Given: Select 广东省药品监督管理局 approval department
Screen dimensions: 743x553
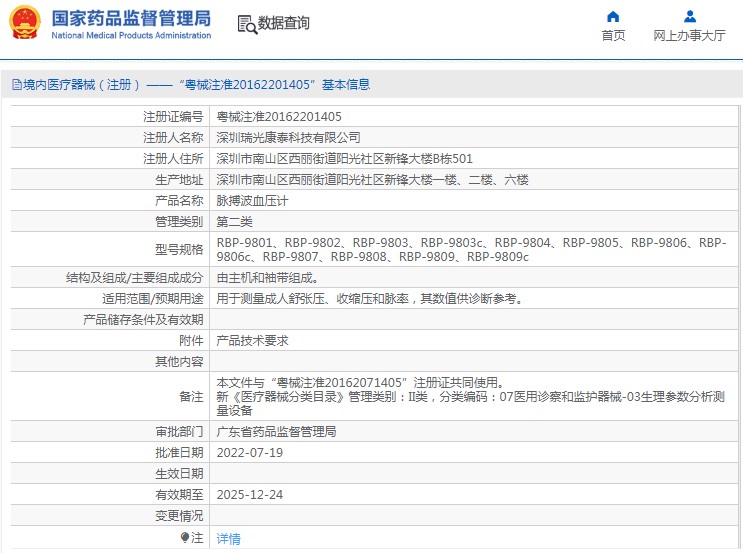Looking at the screenshot, I should [276, 432].
